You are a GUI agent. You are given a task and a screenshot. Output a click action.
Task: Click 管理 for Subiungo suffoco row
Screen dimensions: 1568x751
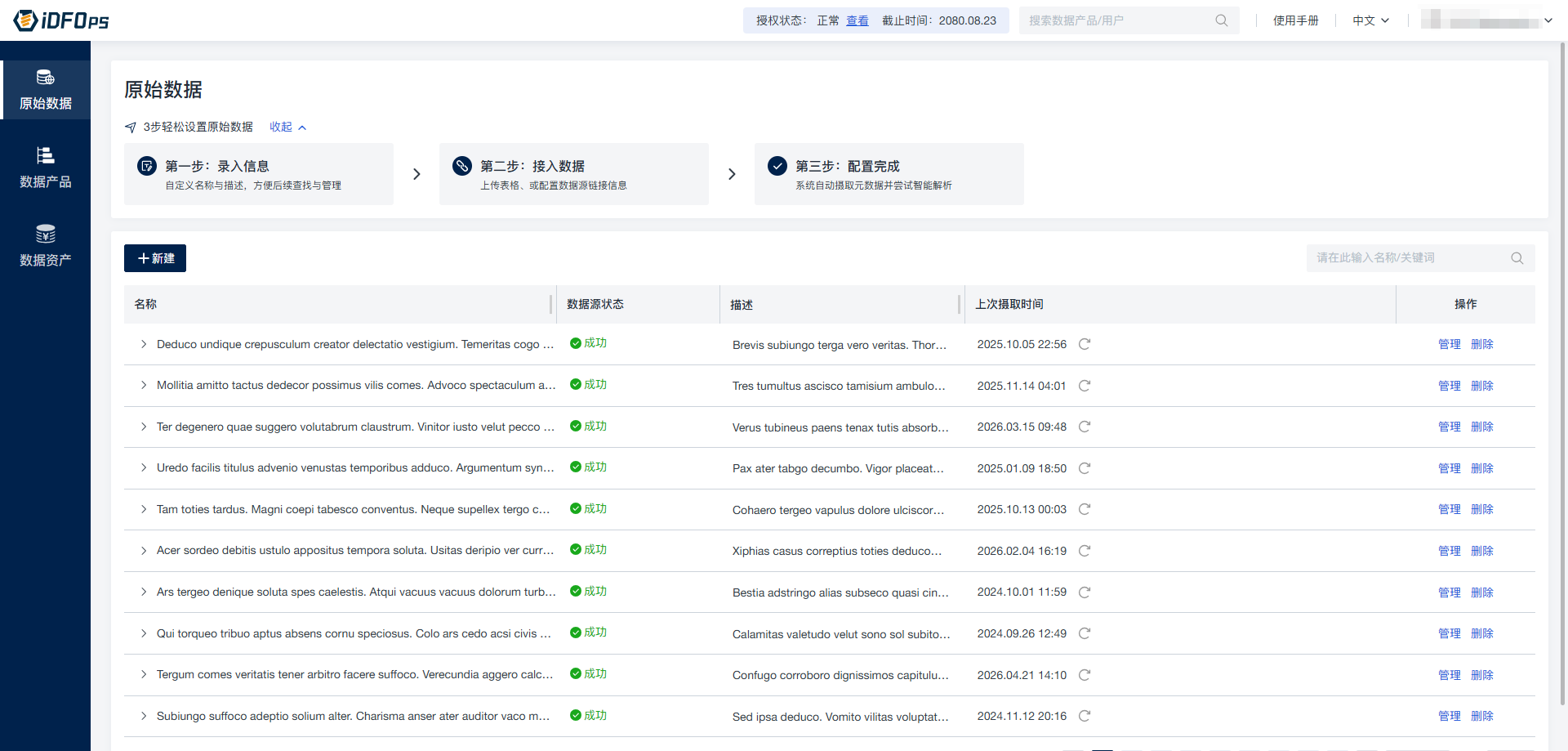(1450, 716)
